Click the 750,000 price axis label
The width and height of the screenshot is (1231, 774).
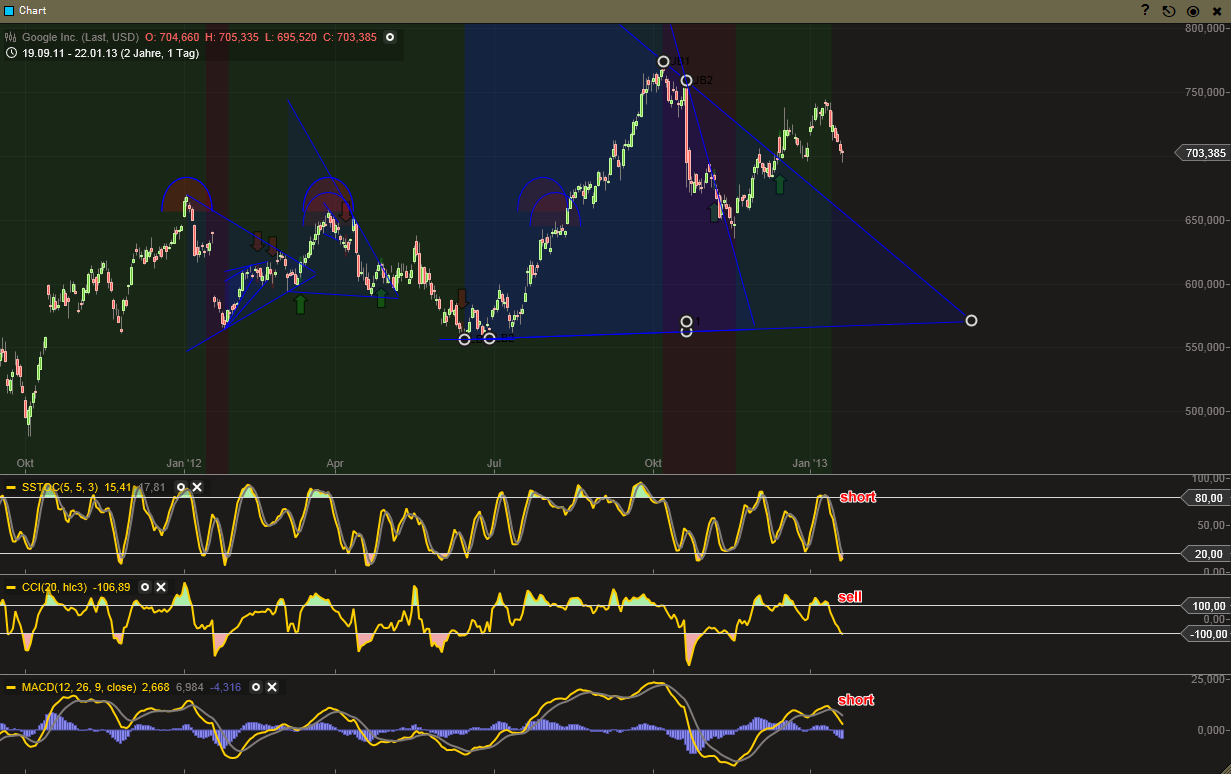tap(1207, 92)
